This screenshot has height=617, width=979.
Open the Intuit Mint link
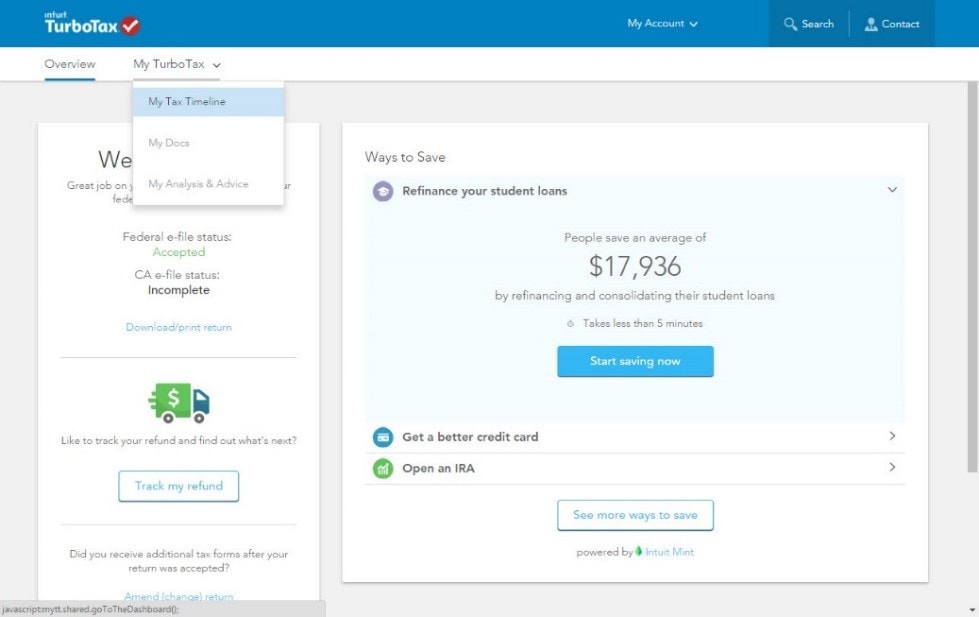tap(669, 552)
